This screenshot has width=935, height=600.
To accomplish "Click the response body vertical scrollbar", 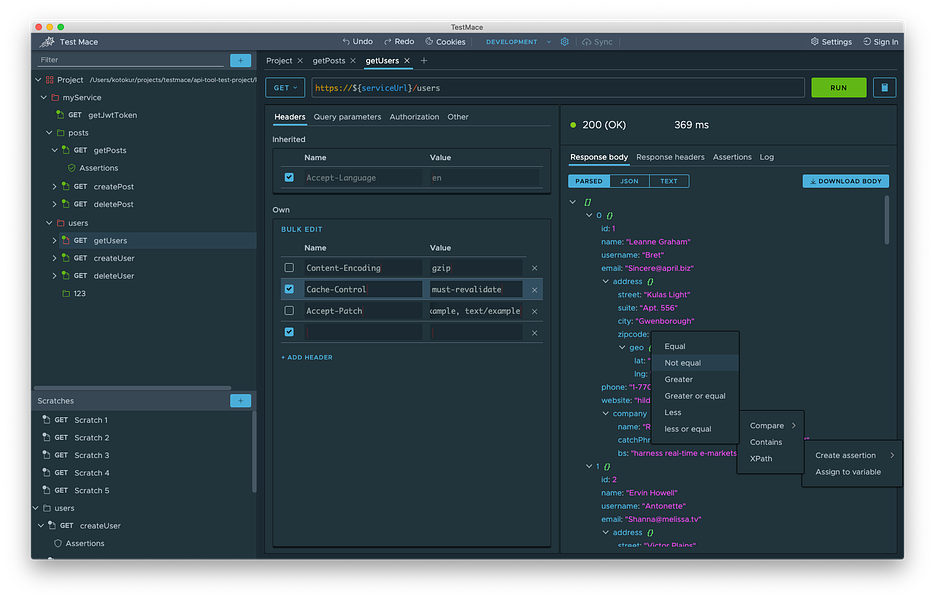I will pyautogui.click(x=887, y=219).
